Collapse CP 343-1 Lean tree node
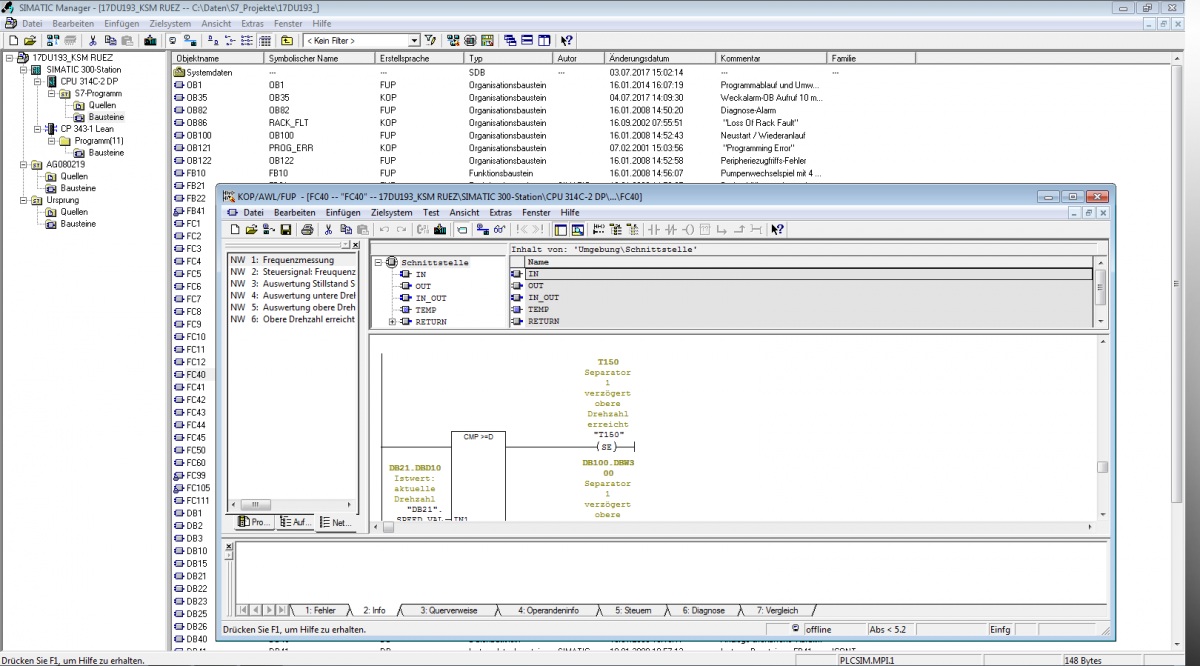The width and height of the screenshot is (1200, 666). click(38, 129)
